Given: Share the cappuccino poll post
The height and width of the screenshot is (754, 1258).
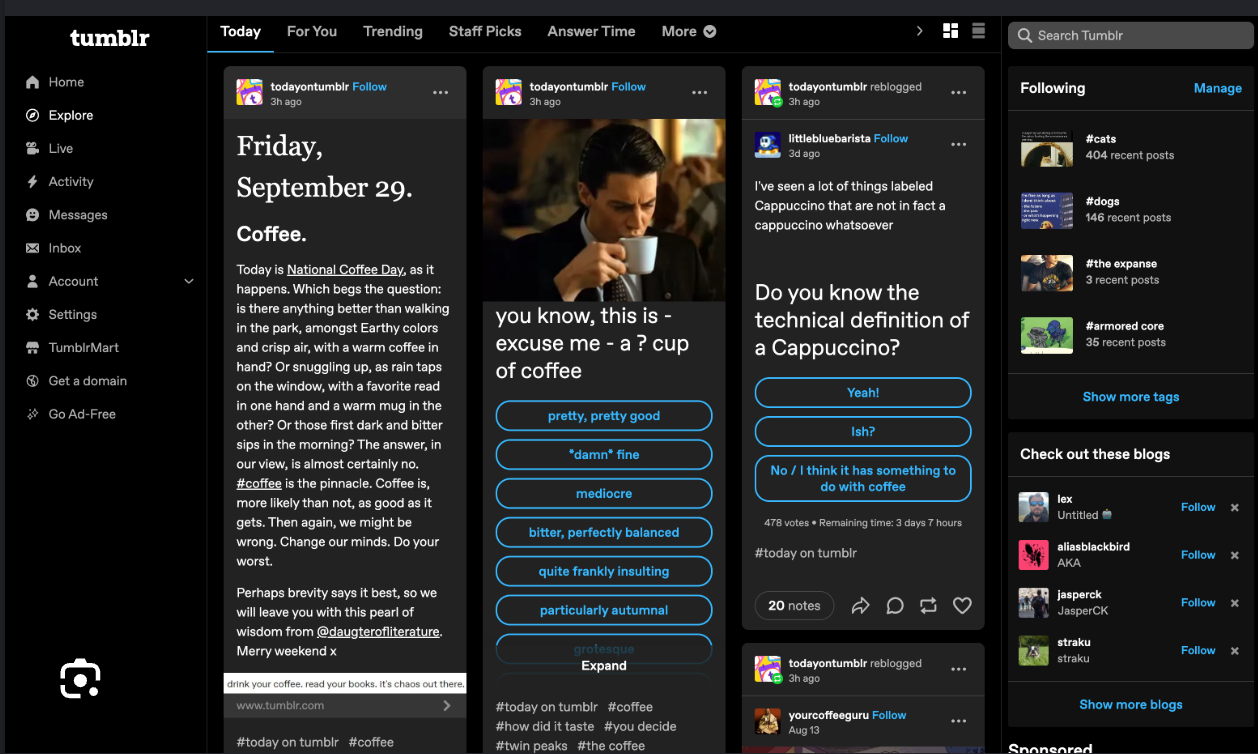Looking at the screenshot, I should 860,605.
